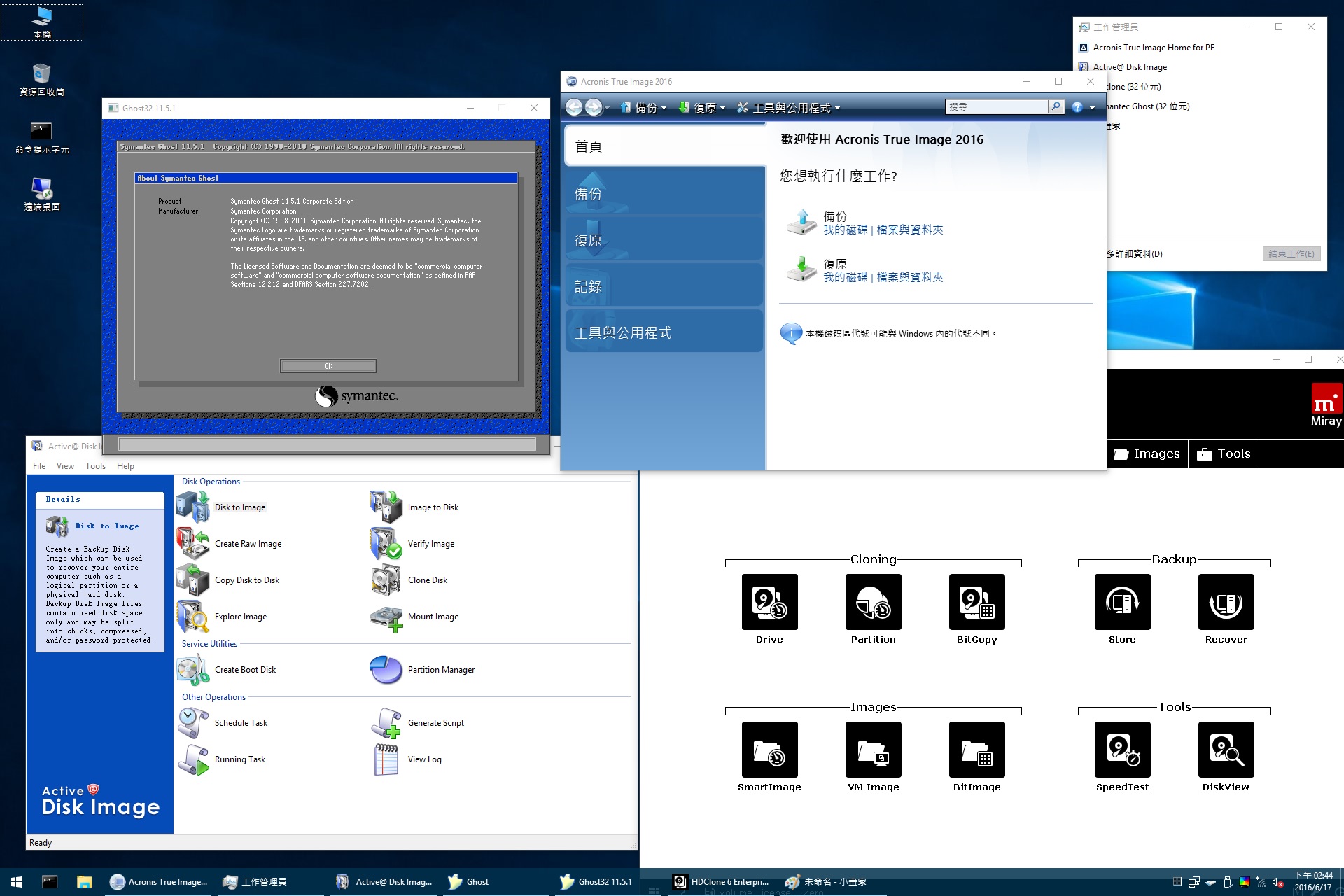Screen dimensions: 1344x896
Task: Open File Explorer from taskbar
Action: (84, 882)
